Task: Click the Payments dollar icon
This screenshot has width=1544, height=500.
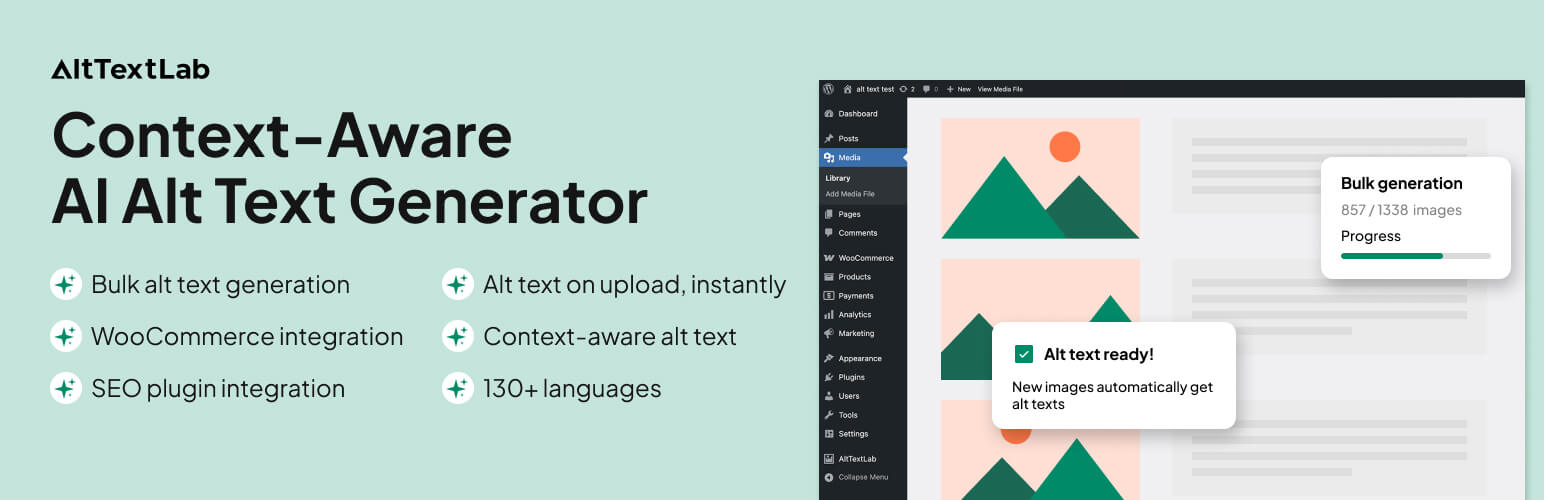Action: coord(829,296)
